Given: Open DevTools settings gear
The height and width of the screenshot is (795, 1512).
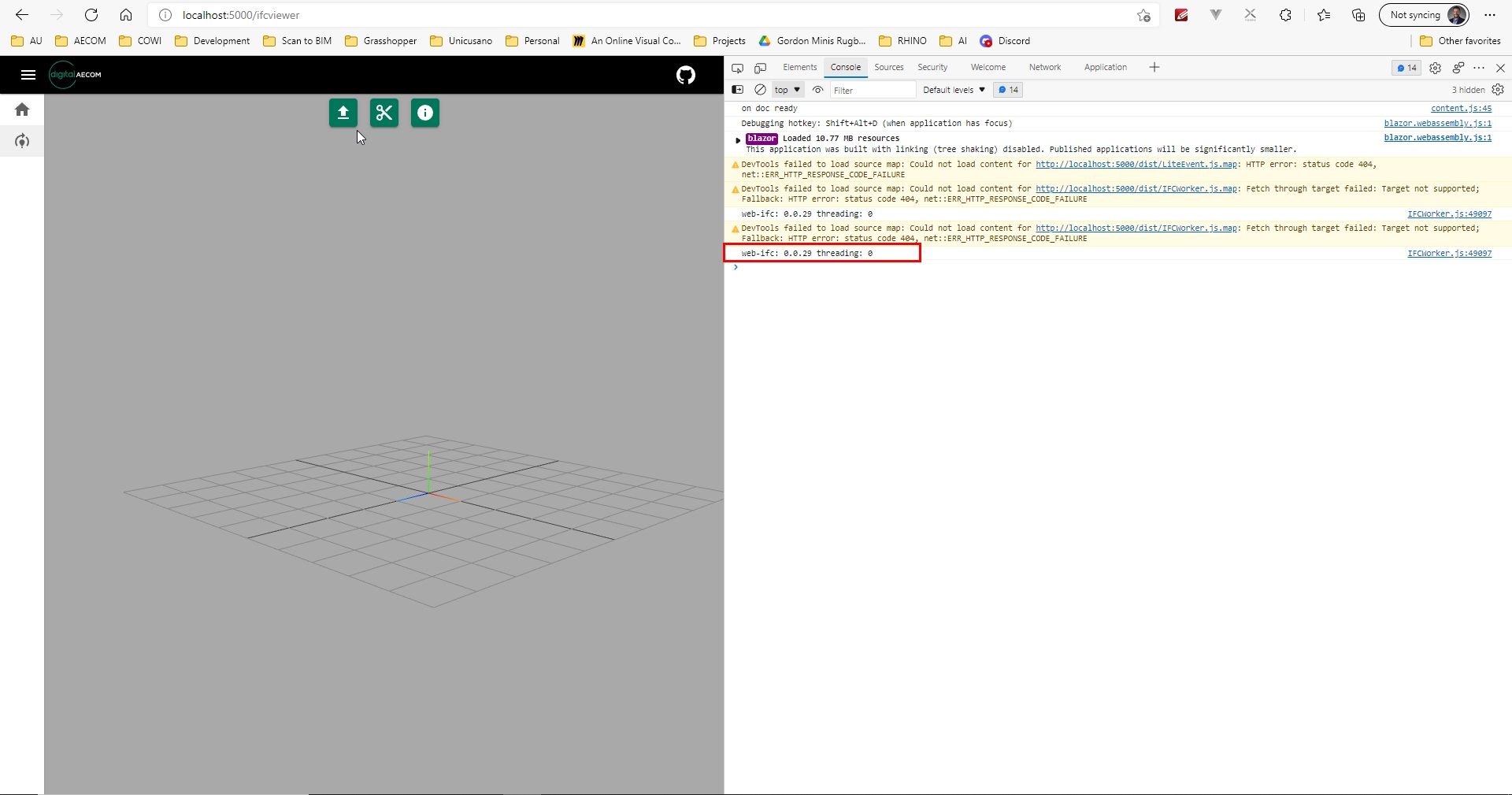Looking at the screenshot, I should 1436,68.
